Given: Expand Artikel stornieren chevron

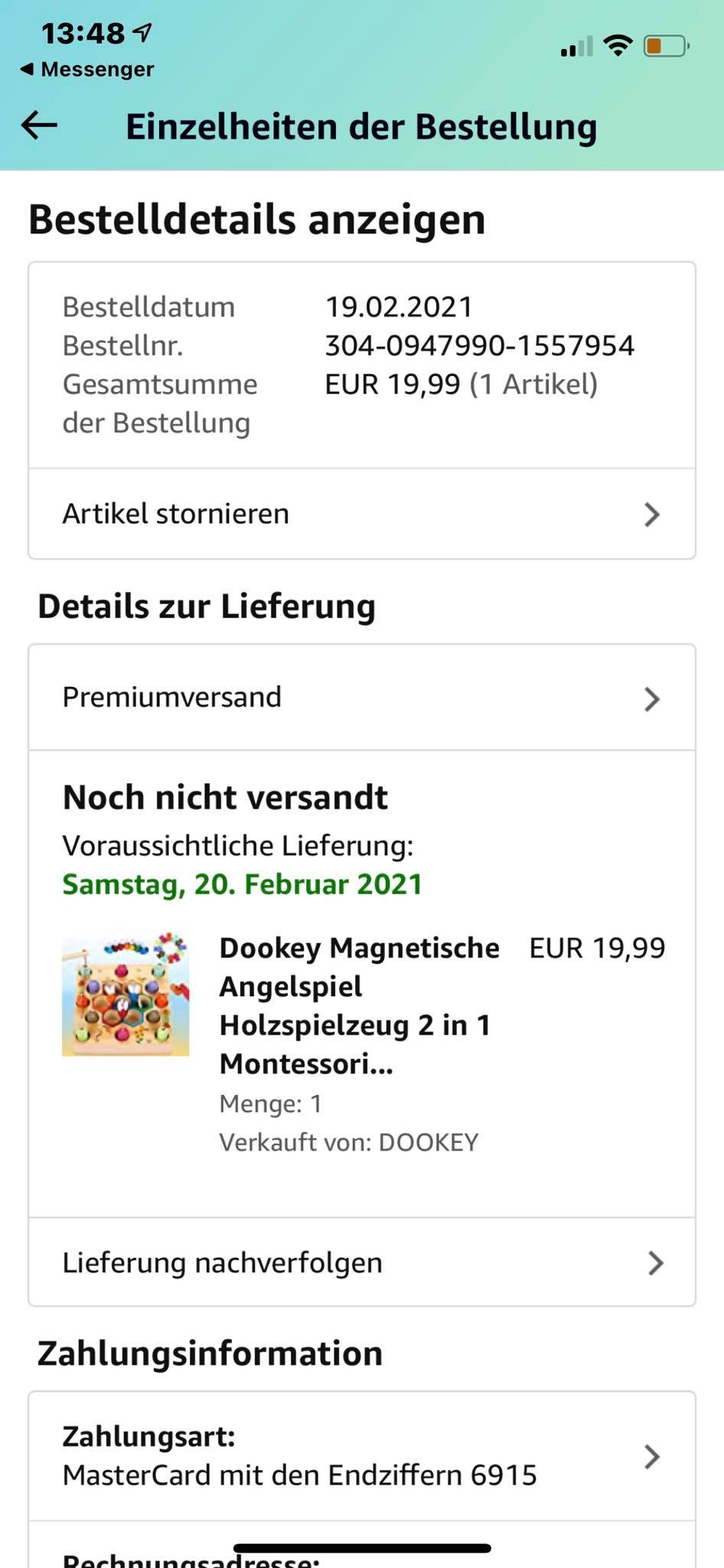Looking at the screenshot, I should coord(651,514).
